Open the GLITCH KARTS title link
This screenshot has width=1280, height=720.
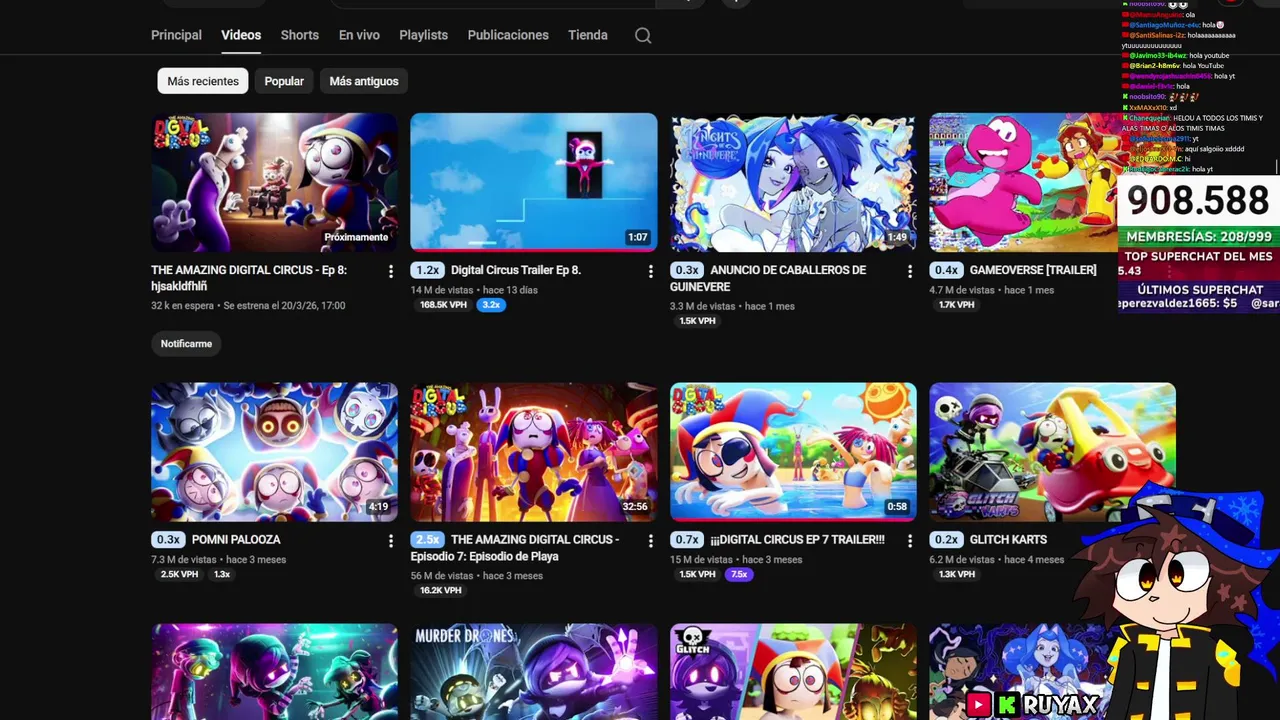point(1008,540)
